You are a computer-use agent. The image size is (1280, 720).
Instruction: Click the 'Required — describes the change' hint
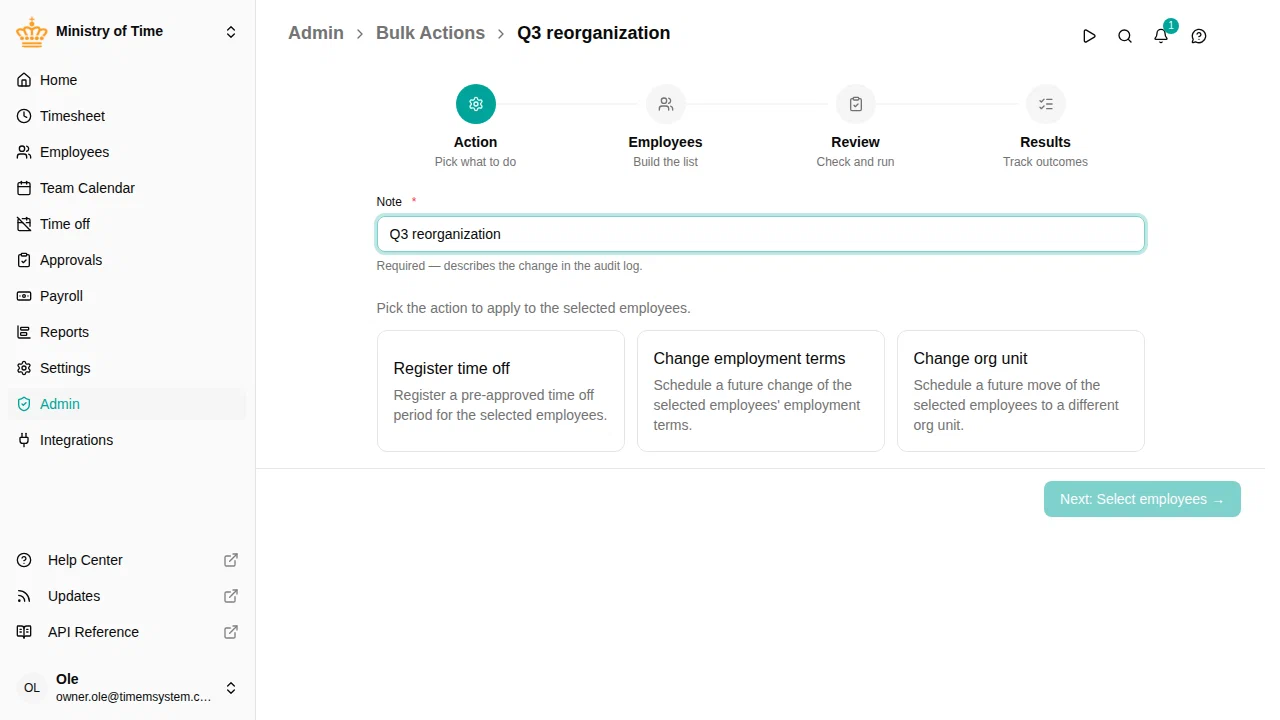(510, 266)
